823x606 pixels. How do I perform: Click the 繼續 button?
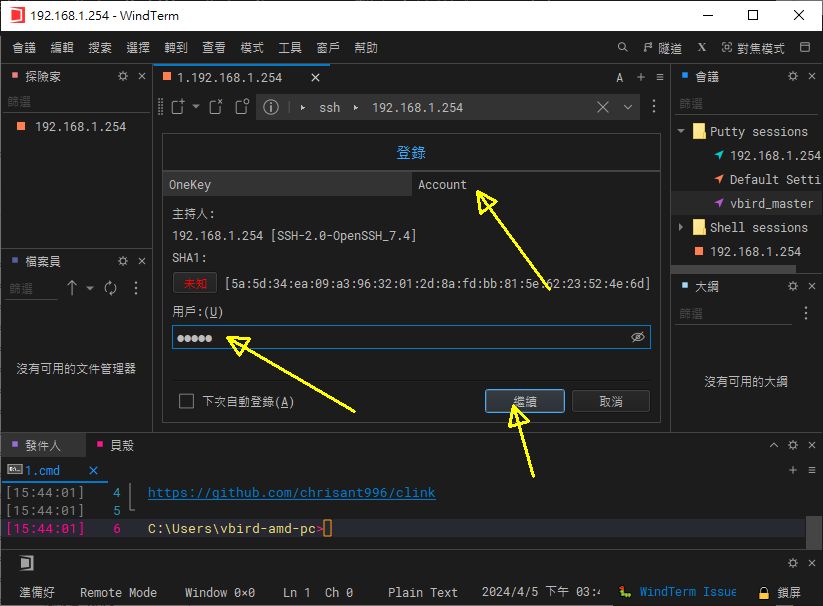click(525, 401)
